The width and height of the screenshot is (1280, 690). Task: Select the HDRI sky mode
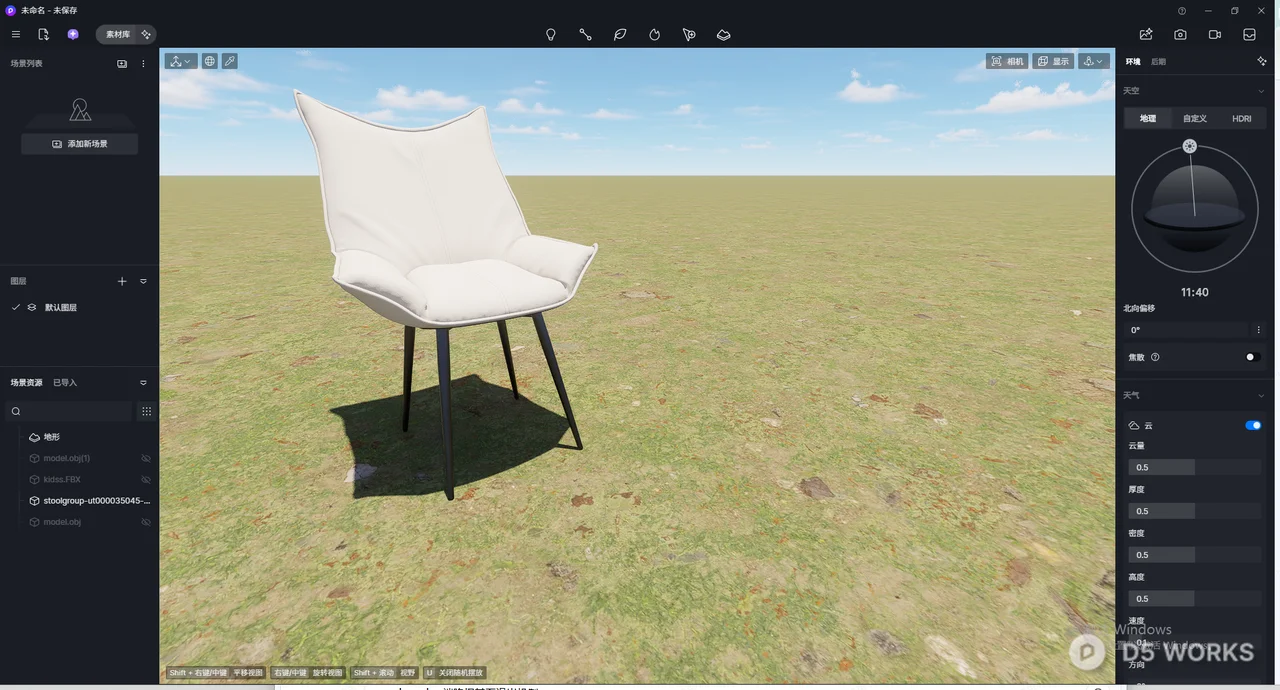click(1242, 118)
